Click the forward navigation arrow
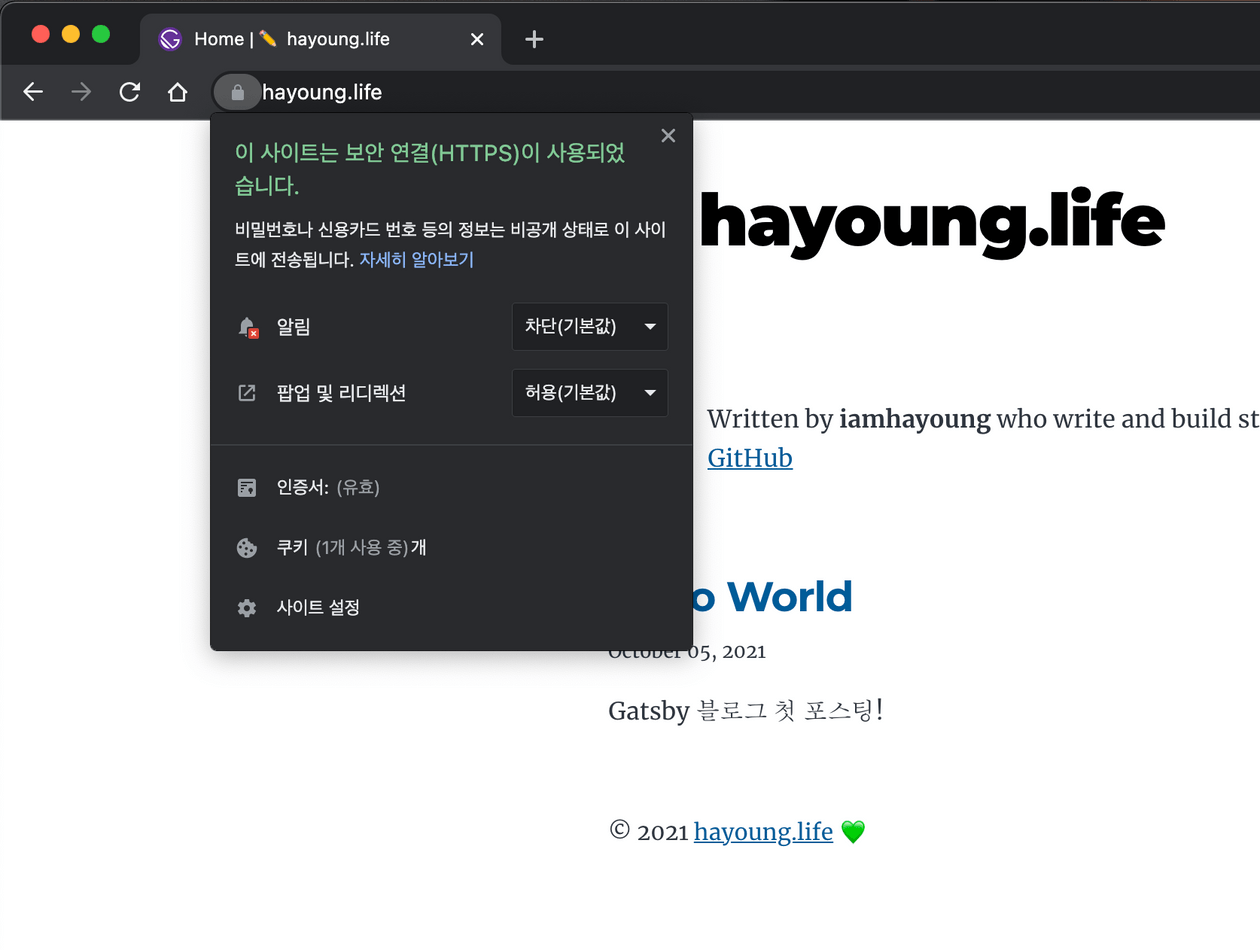Screen dimensions: 1260x950 coord(81,92)
